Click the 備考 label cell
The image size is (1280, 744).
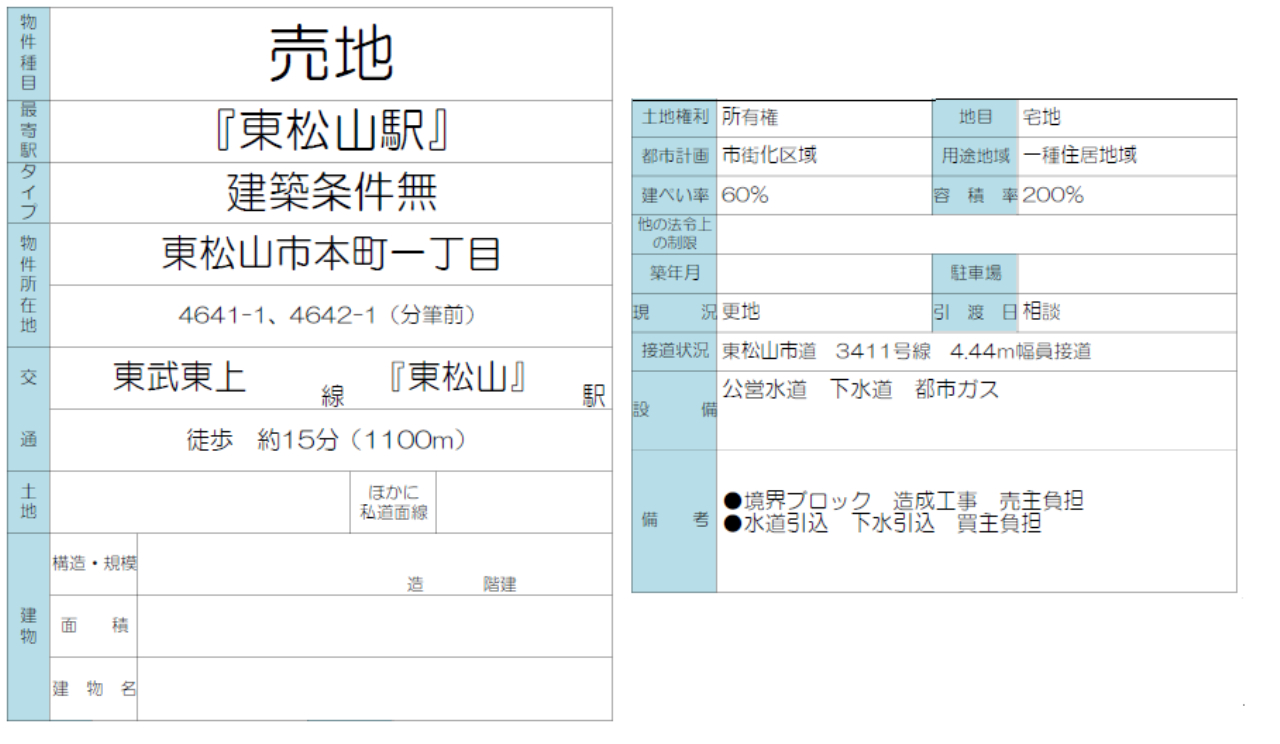coord(674,521)
